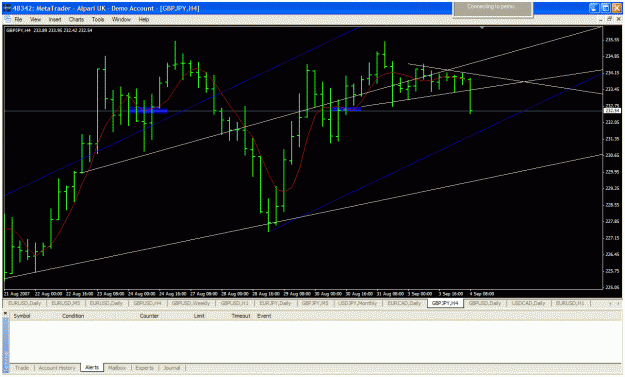Open the Charts menu
The height and width of the screenshot is (377, 625).
point(77,19)
